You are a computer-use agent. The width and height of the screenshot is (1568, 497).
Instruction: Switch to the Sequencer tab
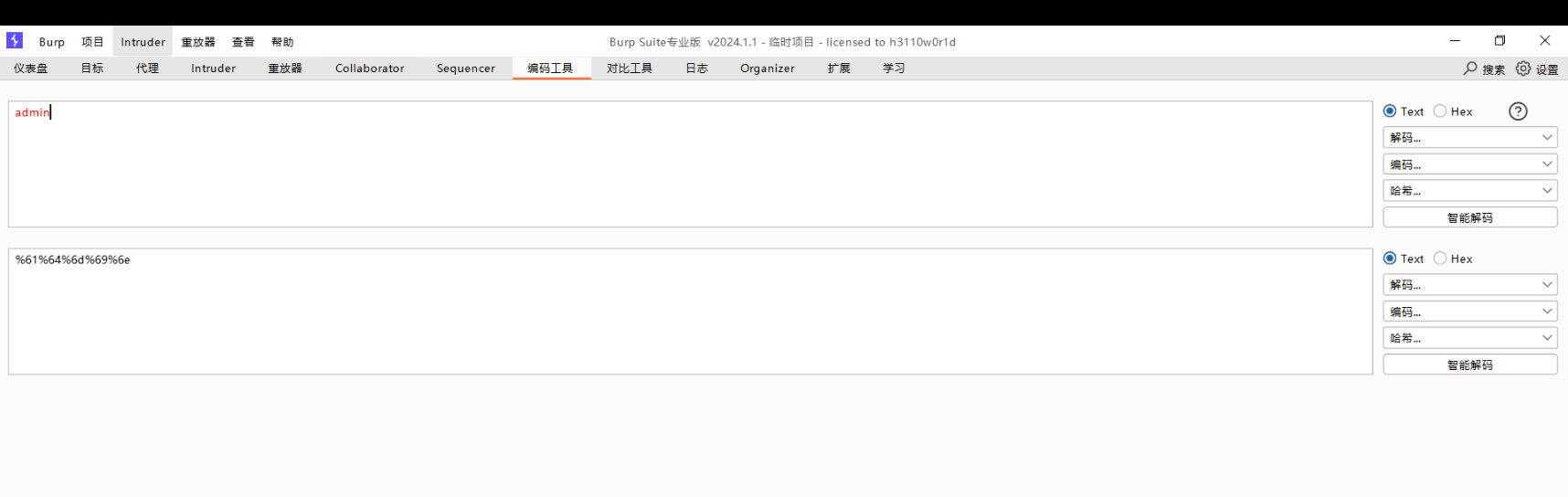pyautogui.click(x=465, y=69)
